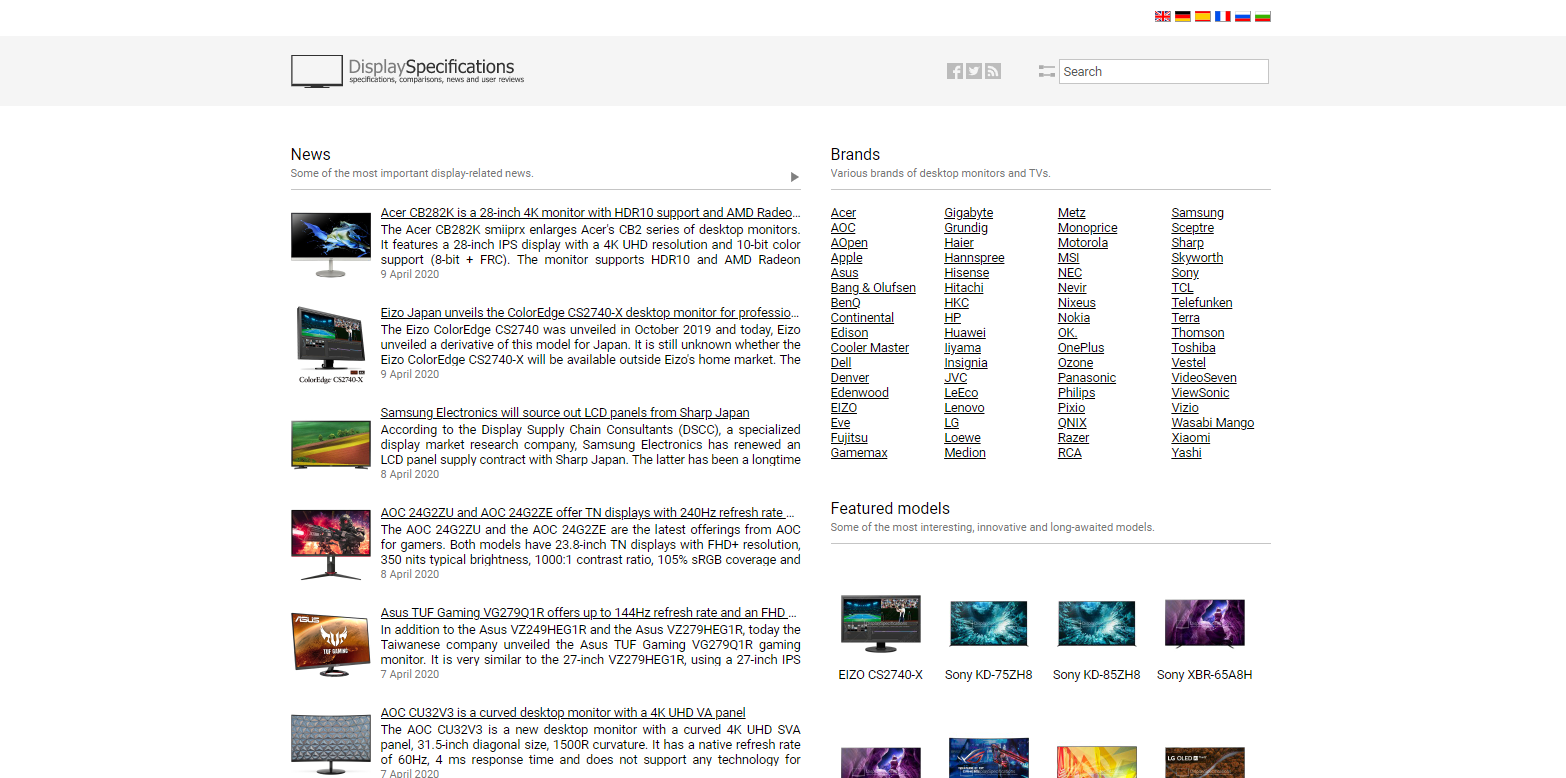The height and width of the screenshot is (778, 1566).
Task: Open the Bang & Olufsen brand link
Action: click(873, 288)
